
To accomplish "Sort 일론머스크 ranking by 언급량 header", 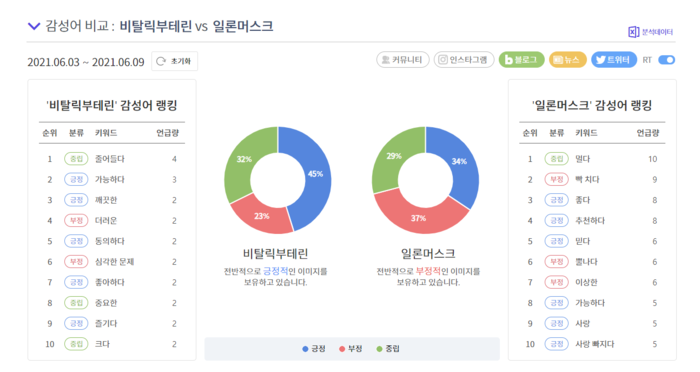I will (x=648, y=133).
